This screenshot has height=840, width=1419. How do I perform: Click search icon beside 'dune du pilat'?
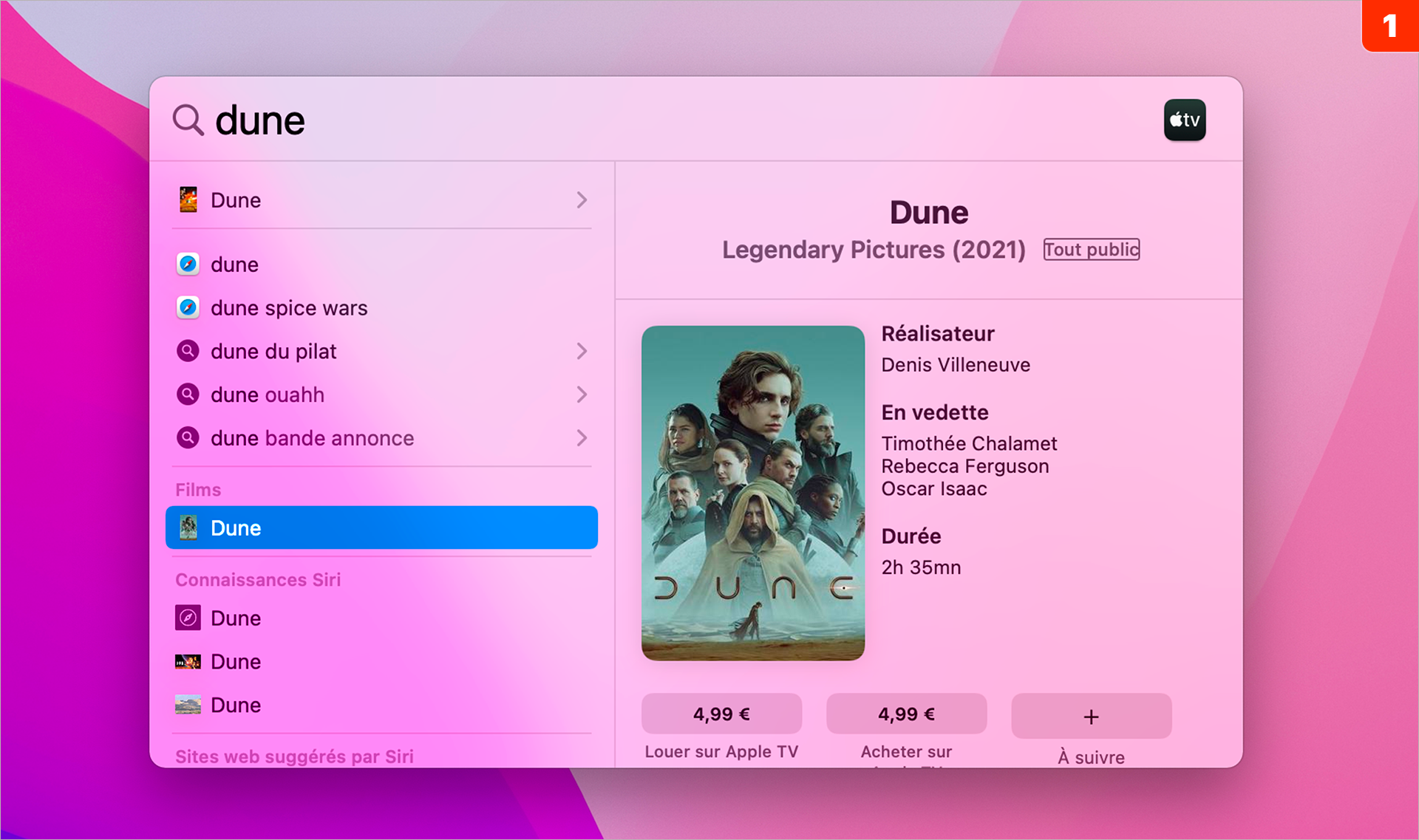[x=188, y=351]
